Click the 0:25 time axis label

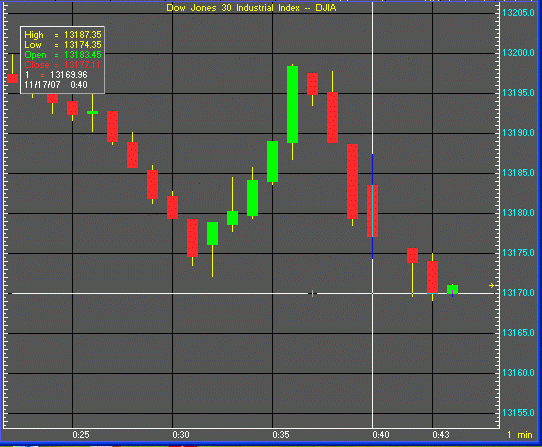tap(81, 435)
